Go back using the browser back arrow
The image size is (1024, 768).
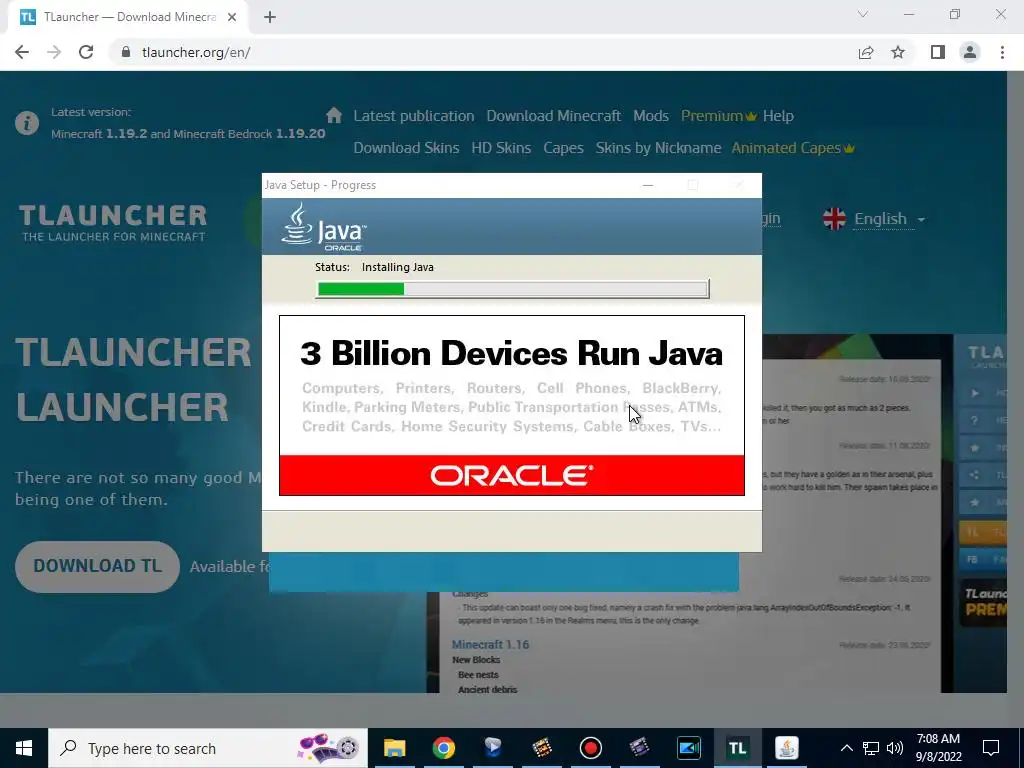pos(22,52)
